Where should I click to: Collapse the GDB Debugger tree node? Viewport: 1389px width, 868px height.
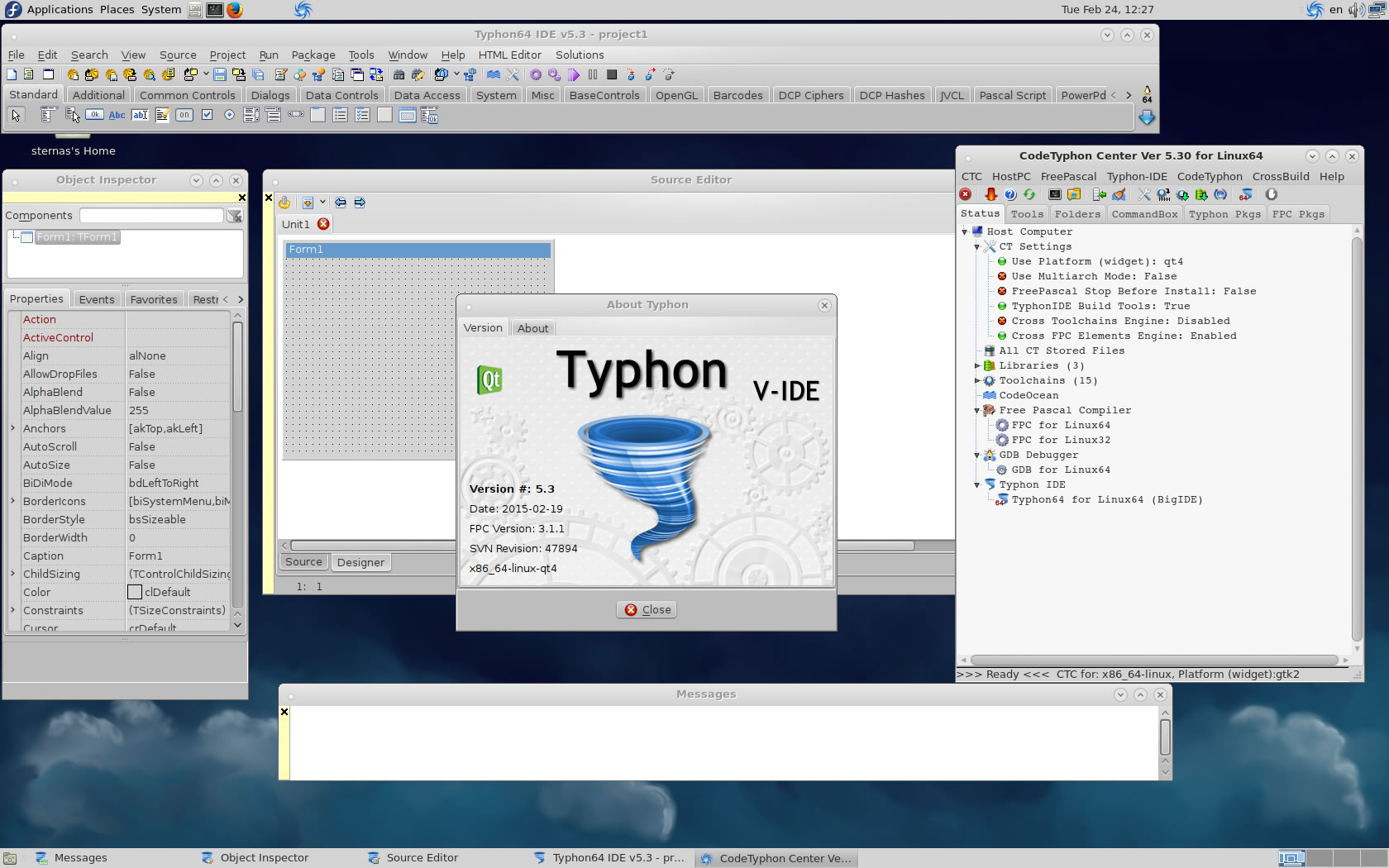[x=977, y=455]
